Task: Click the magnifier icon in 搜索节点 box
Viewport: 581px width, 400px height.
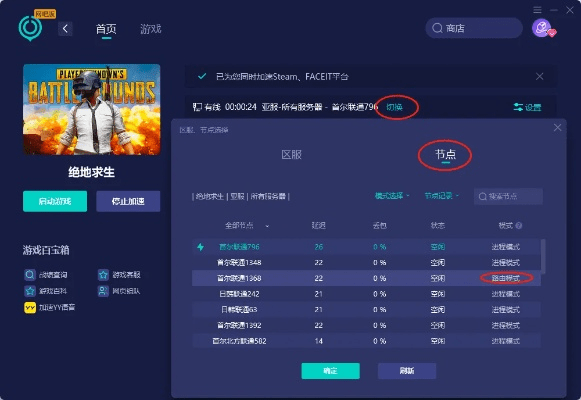Action: (482, 196)
